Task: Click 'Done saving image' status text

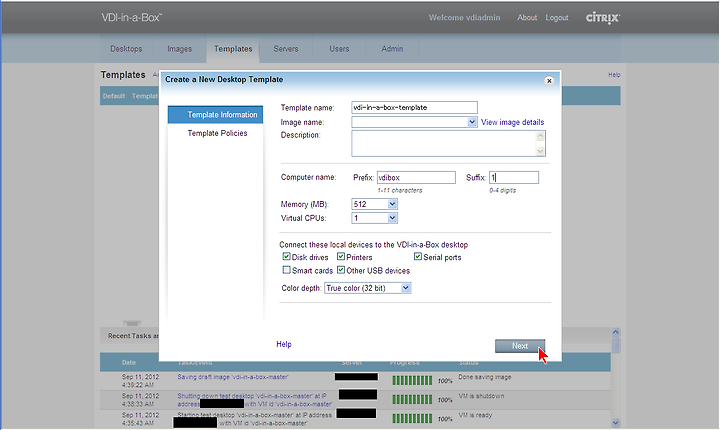Action: click(484, 377)
